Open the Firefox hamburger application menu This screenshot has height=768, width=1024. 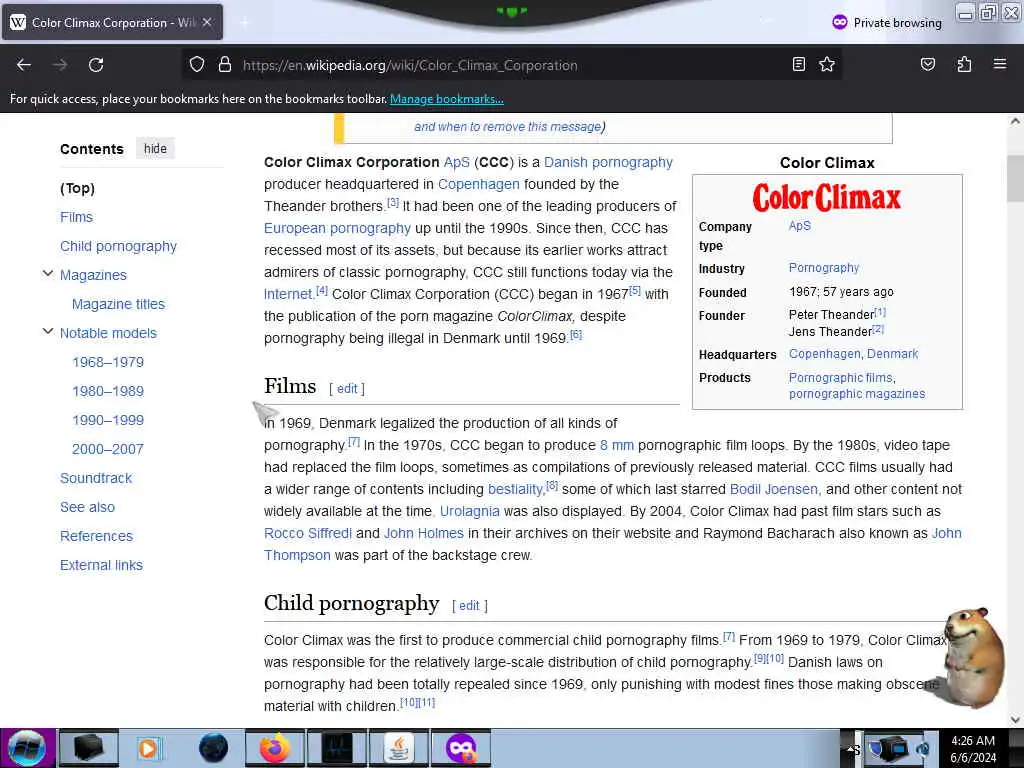1000,64
